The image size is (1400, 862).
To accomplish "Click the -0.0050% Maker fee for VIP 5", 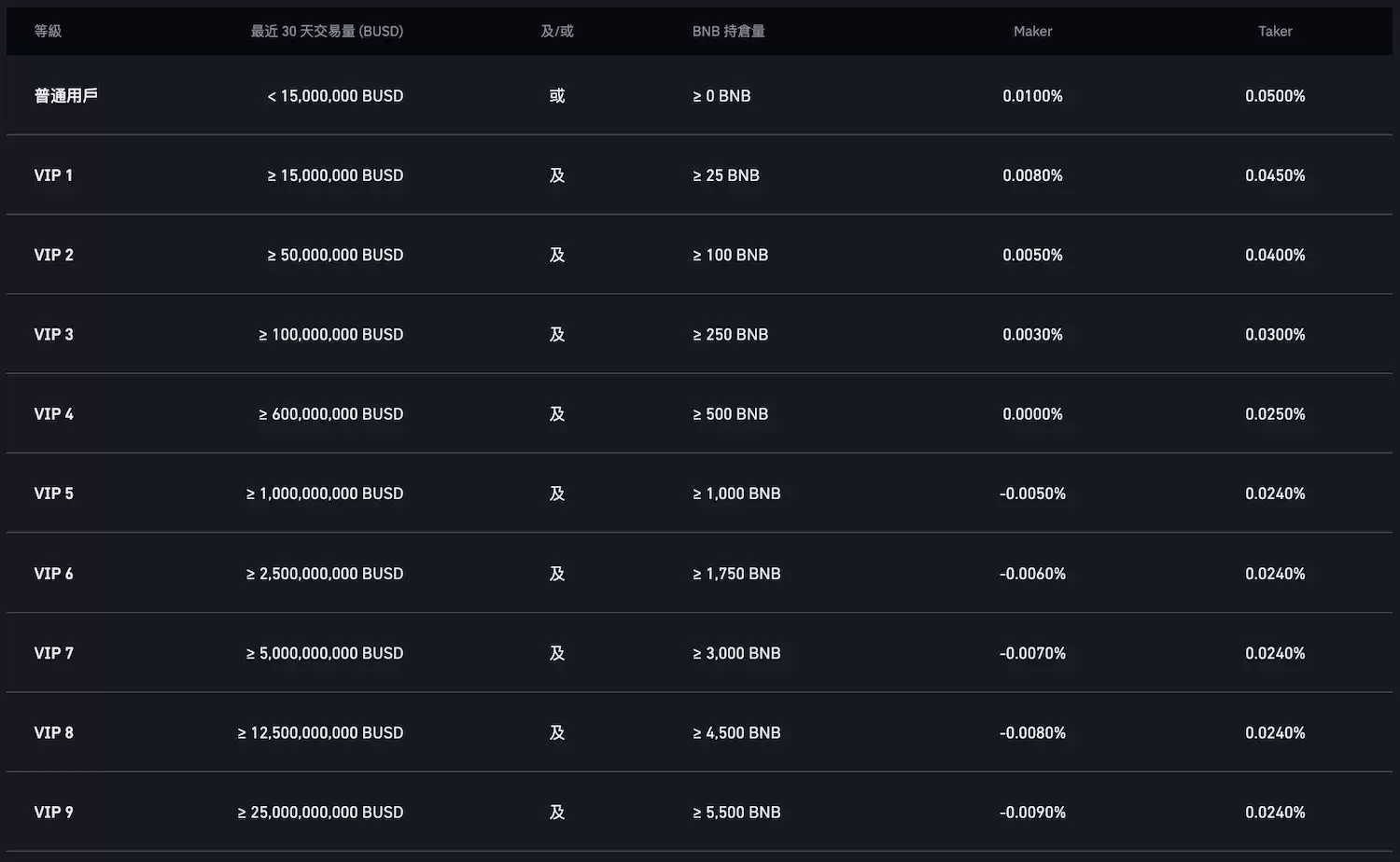I will point(1032,494).
